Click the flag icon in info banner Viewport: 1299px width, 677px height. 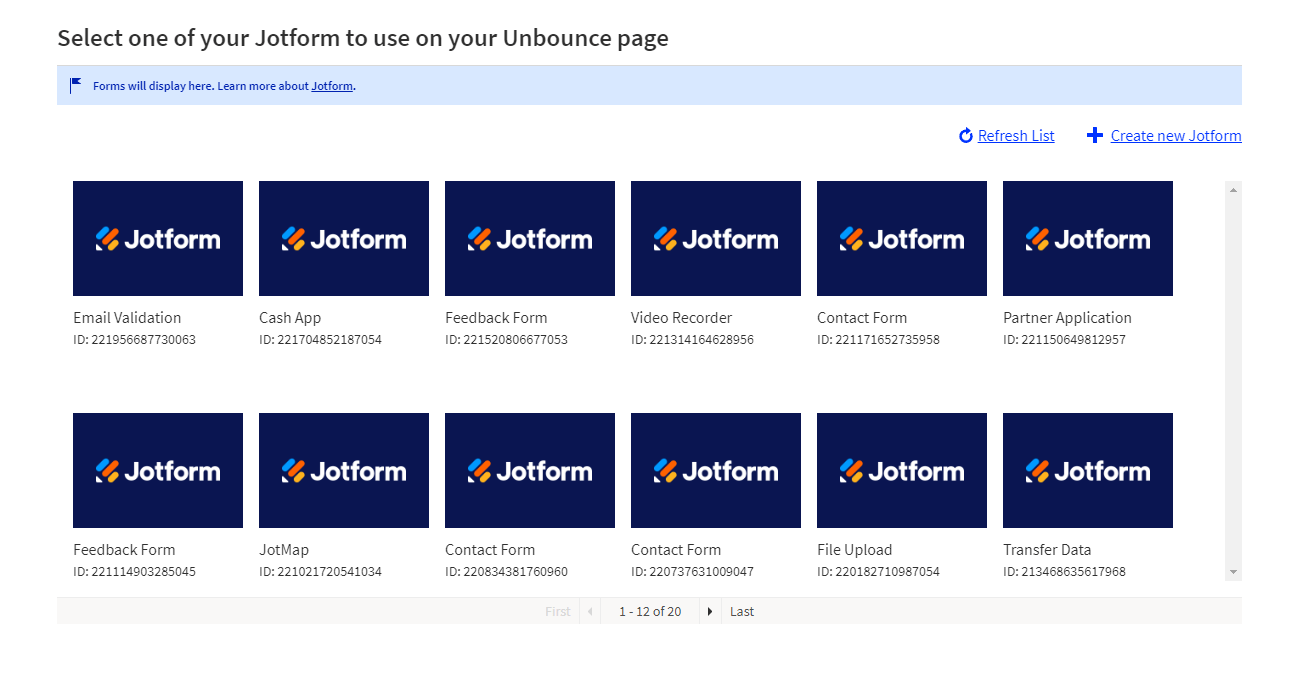76,86
